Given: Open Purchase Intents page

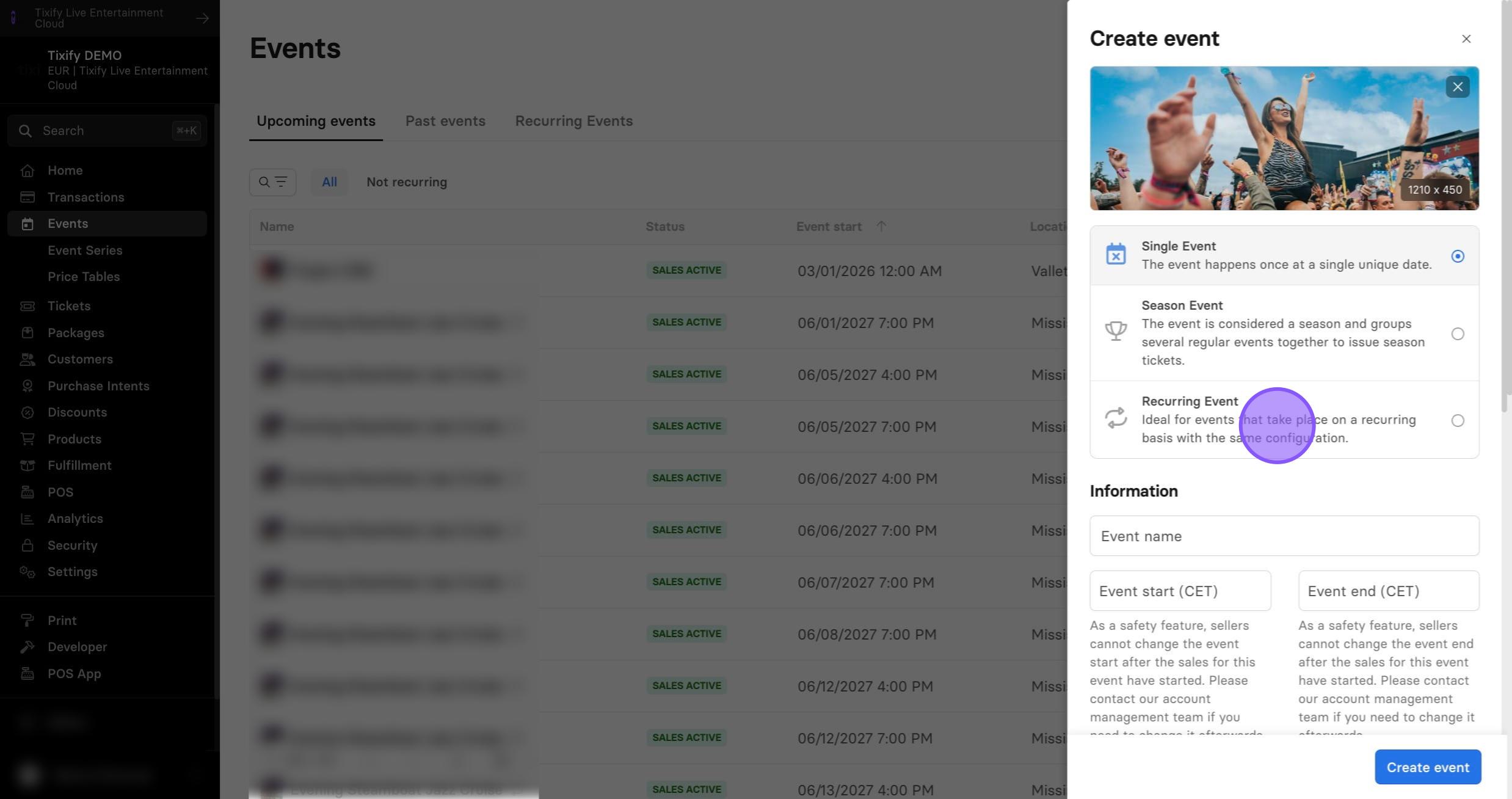Looking at the screenshot, I should click(98, 386).
